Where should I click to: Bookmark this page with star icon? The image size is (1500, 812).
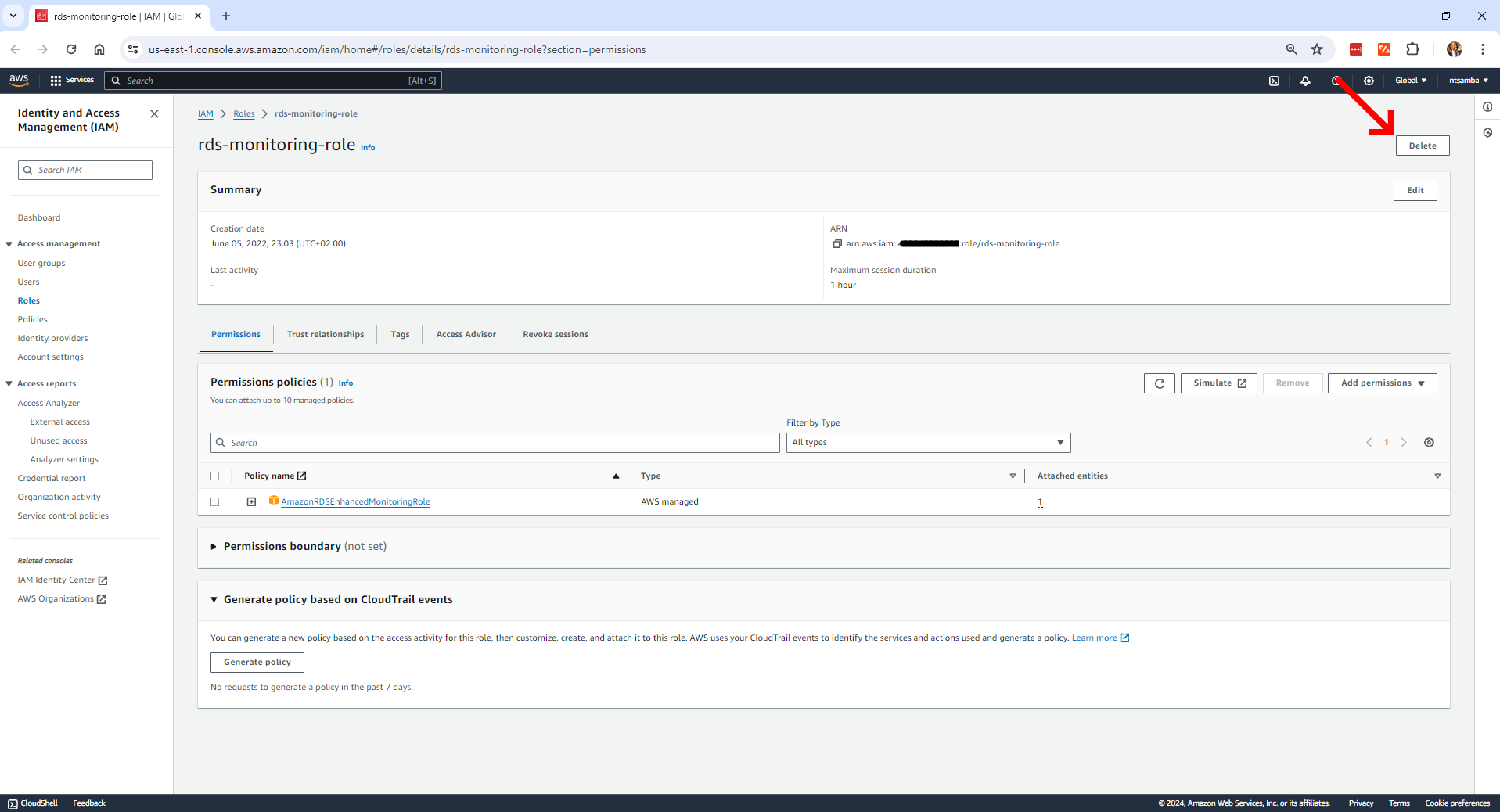pyautogui.click(x=1317, y=49)
